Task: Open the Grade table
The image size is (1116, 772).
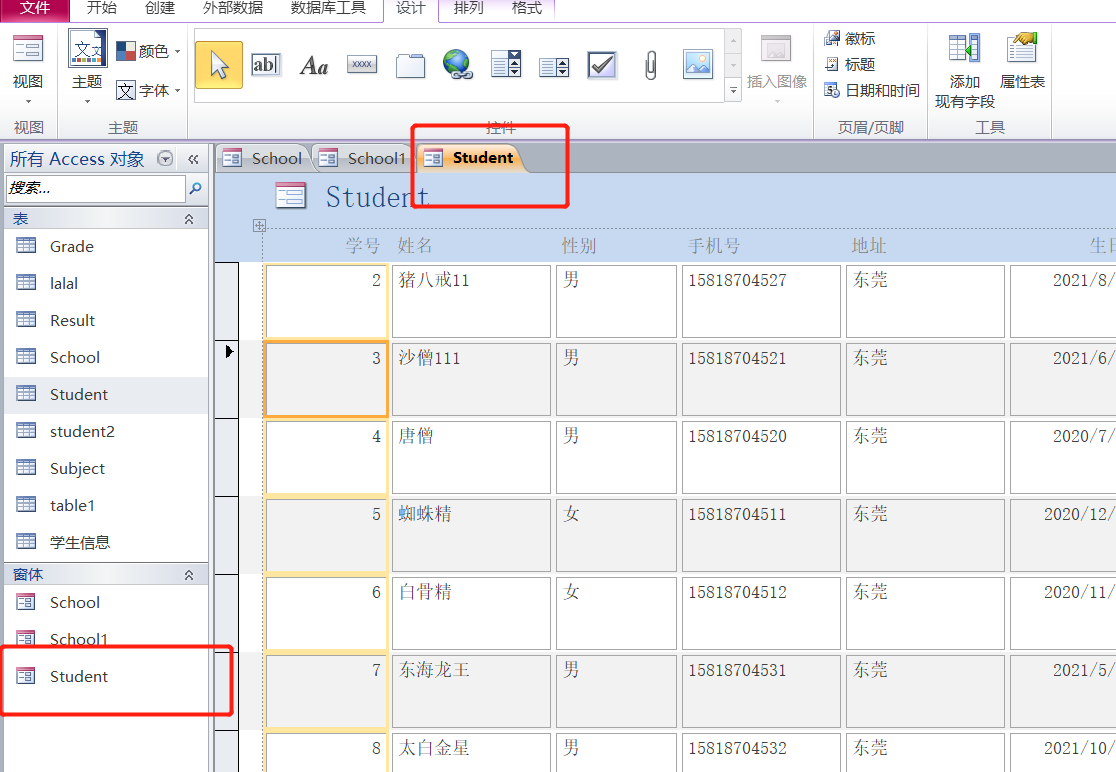Action: [x=72, y=247]
